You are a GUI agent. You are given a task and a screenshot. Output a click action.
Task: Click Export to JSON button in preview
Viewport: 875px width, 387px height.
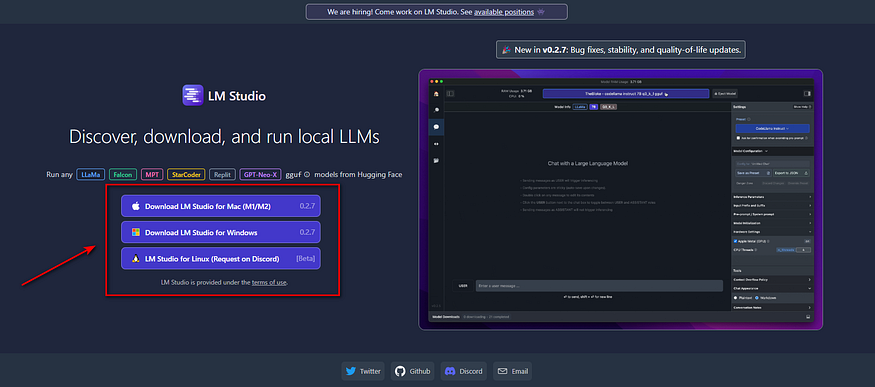click(x=791, y=173)
